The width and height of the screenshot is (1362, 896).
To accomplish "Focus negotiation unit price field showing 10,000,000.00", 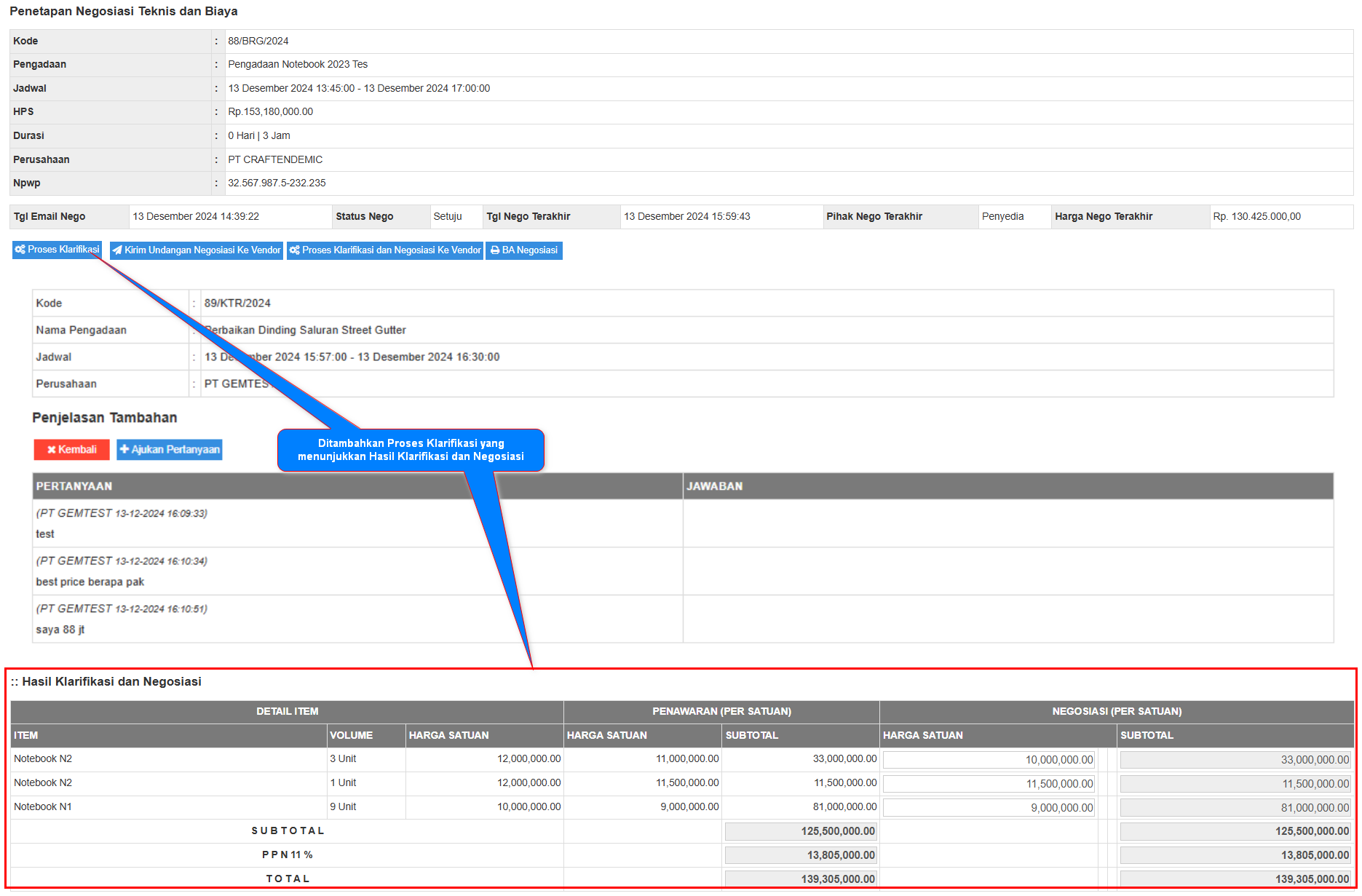I will click(989, 760).
